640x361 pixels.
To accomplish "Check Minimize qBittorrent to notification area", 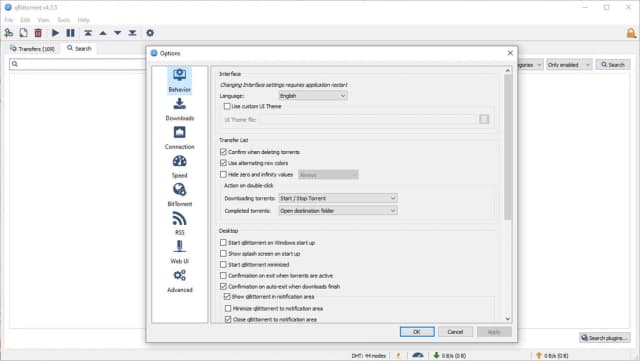I will 228,308.
